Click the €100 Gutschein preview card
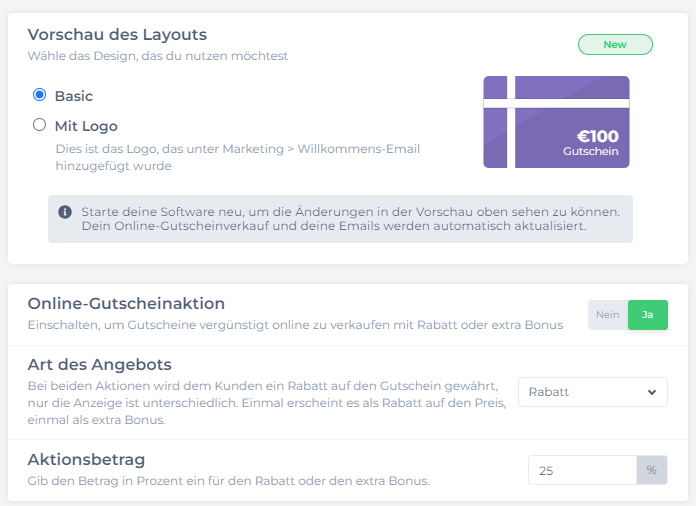Screen dimensions: 696x506 [556, 122]
